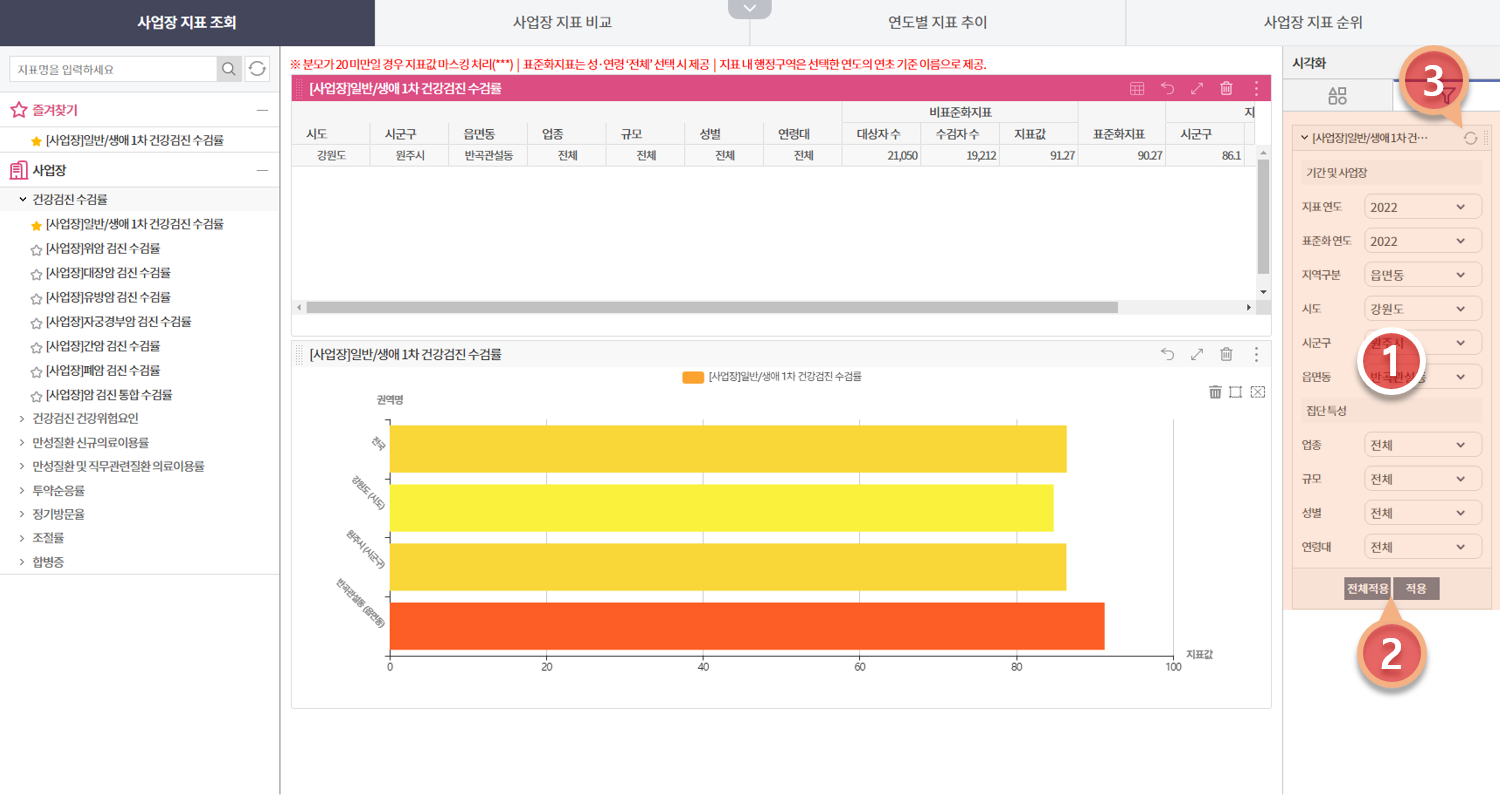This screenshot has height=797, width=1500.
Task: Click the table's horizontal scrollbar thumb
Action: 712,308
